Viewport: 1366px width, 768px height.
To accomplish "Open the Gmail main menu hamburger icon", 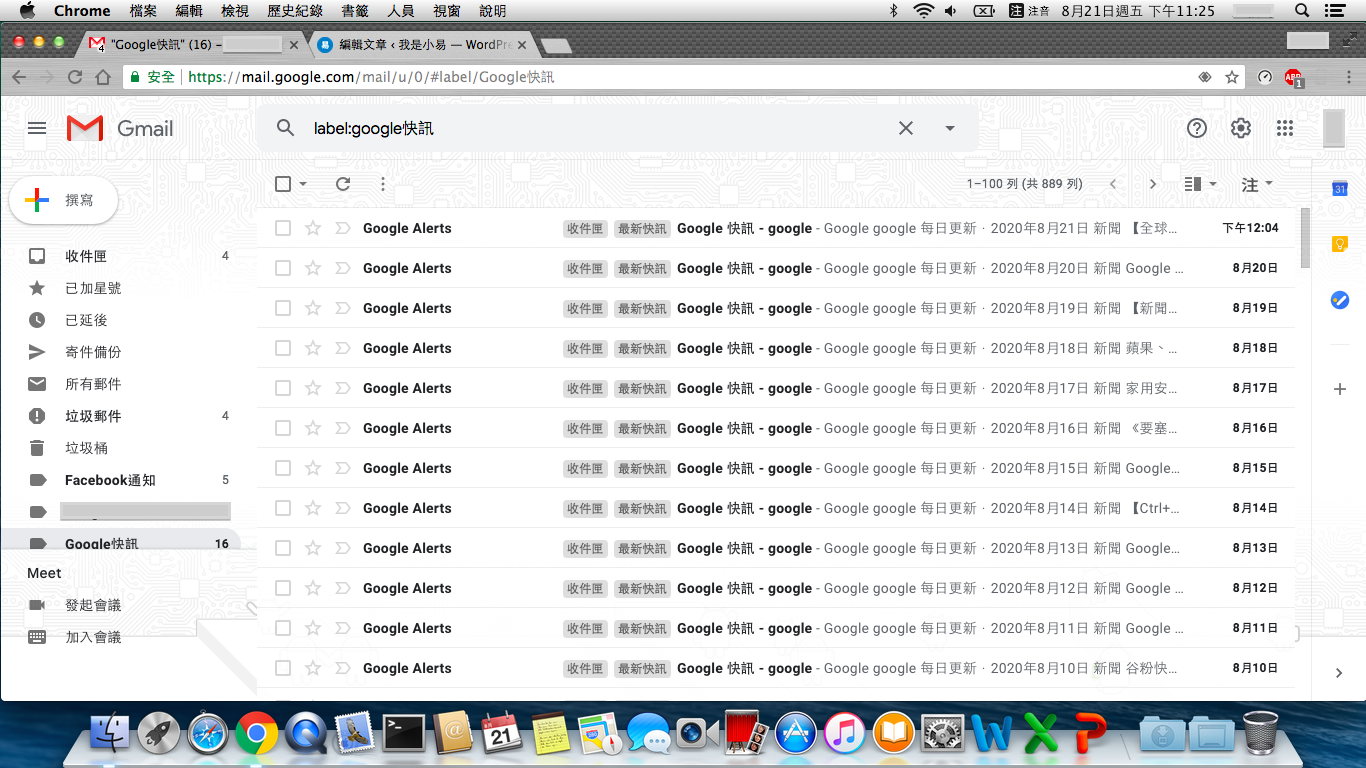I will 37,128.
